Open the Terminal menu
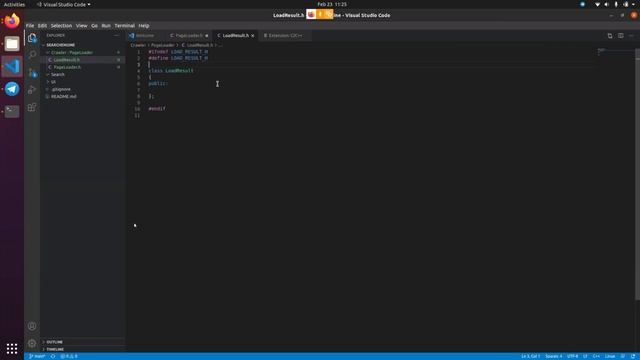The height and width of the screenshot is (360, 640). [124, 26]
